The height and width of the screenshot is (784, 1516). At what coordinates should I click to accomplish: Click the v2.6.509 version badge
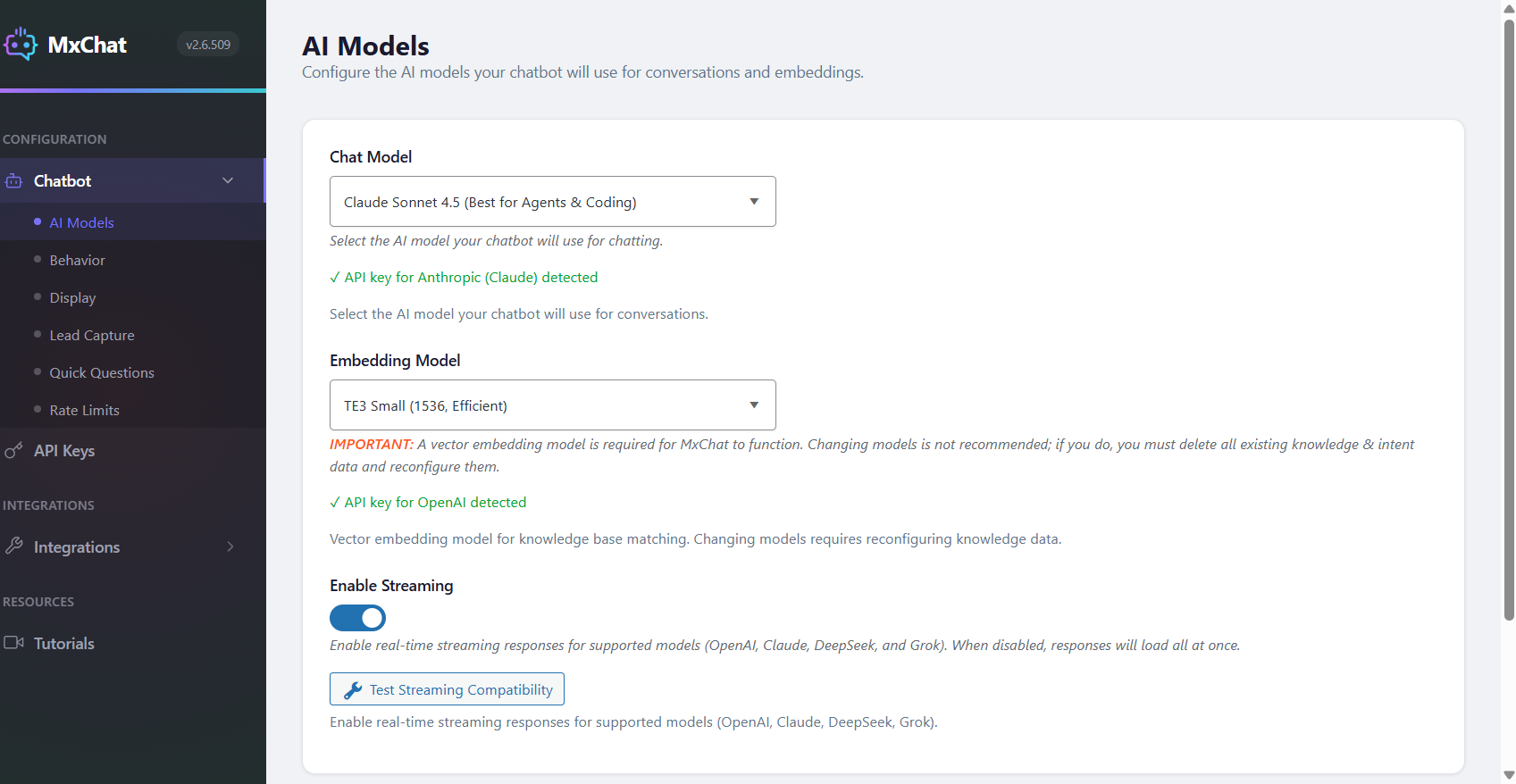point(207,43)
